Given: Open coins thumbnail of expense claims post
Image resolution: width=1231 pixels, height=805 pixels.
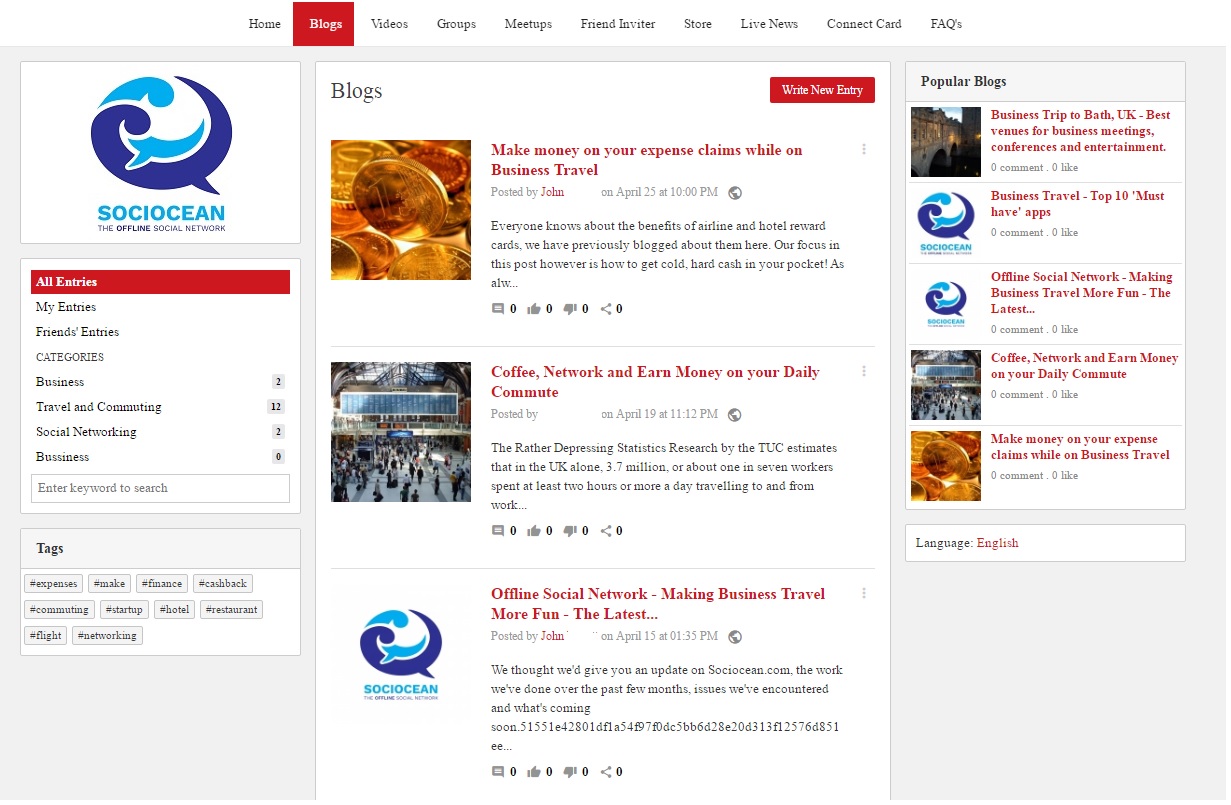Looking at the screenshot, I should tap(401, 210).
